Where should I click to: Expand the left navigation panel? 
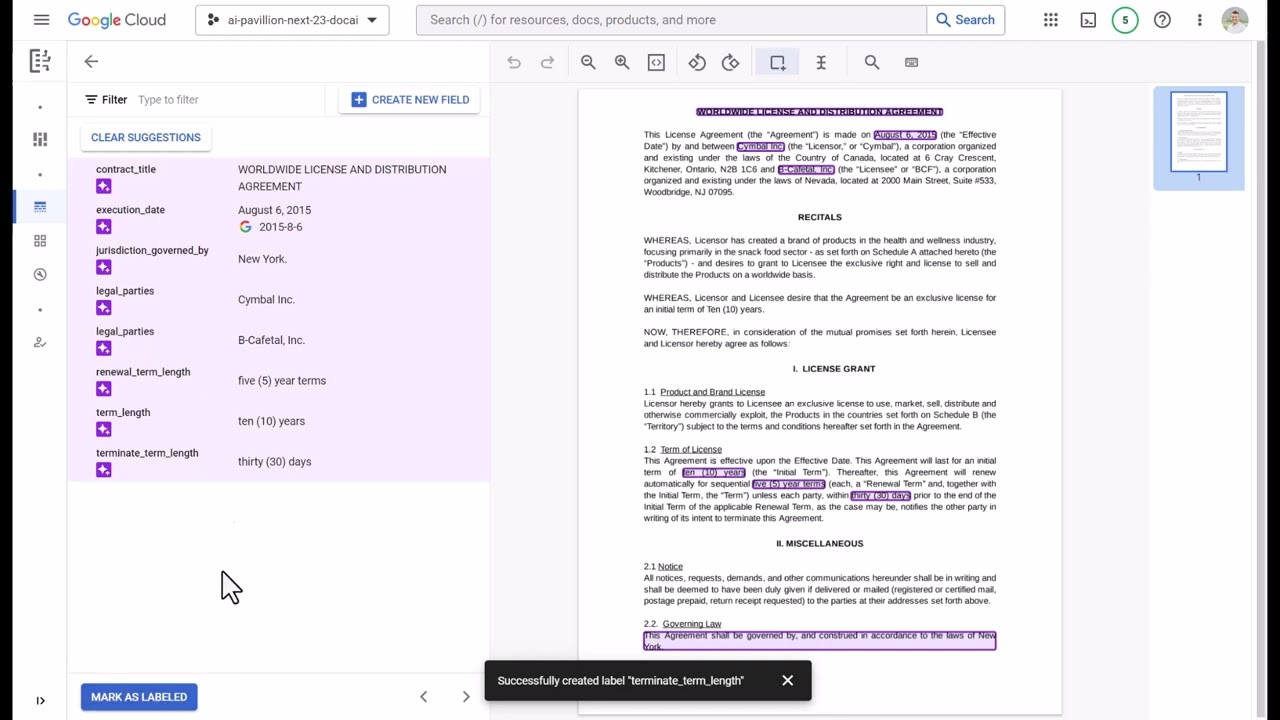click(40, 701)
